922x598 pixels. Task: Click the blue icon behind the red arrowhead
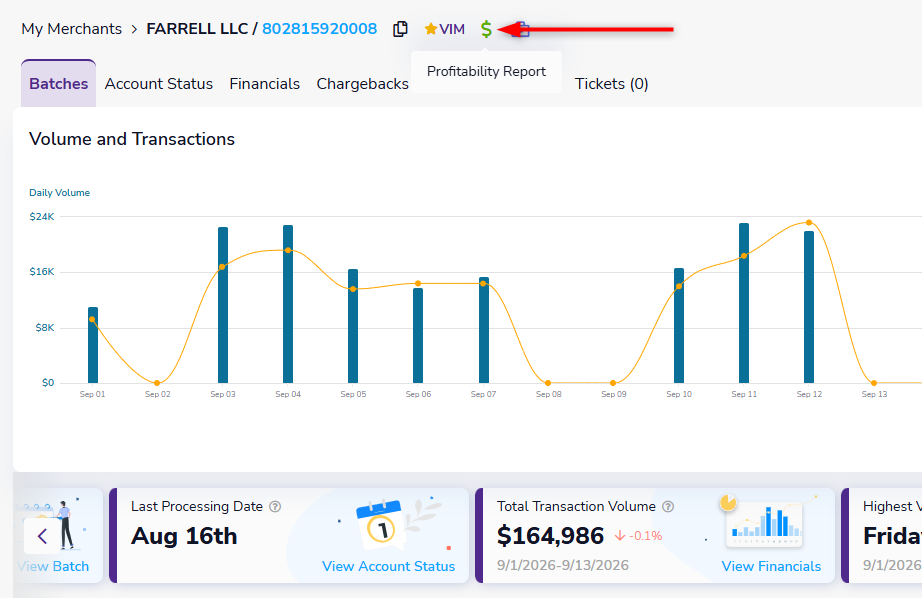pos(520,29)
